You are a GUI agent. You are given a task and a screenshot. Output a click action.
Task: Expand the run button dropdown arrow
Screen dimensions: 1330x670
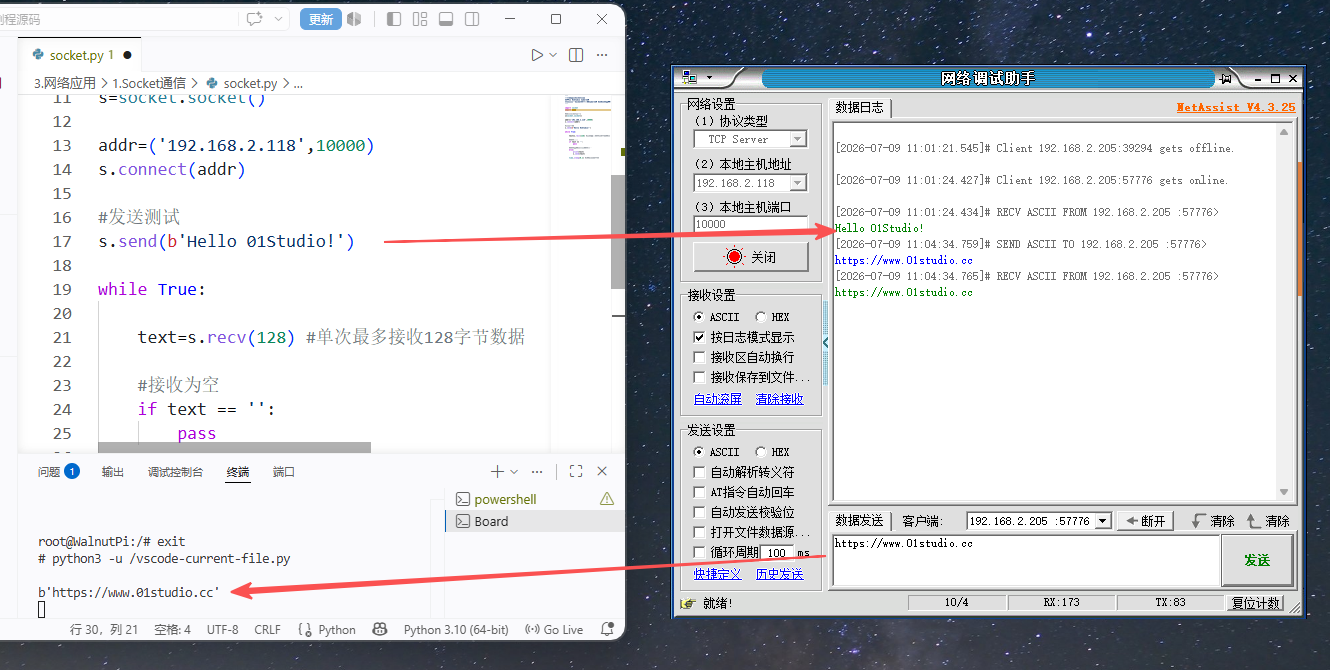click(x=553, y=55)
